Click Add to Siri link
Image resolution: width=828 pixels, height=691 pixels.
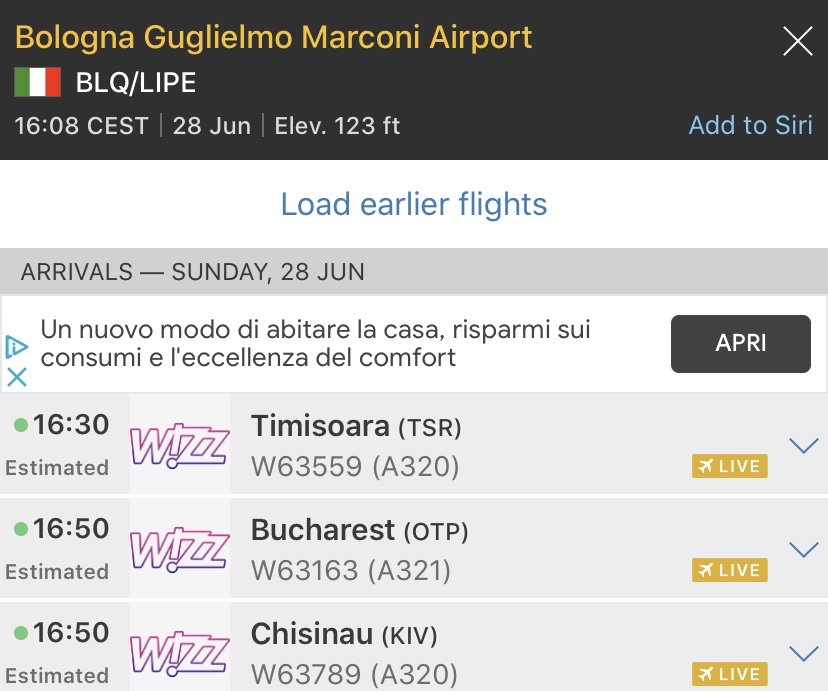pos(750,125)
